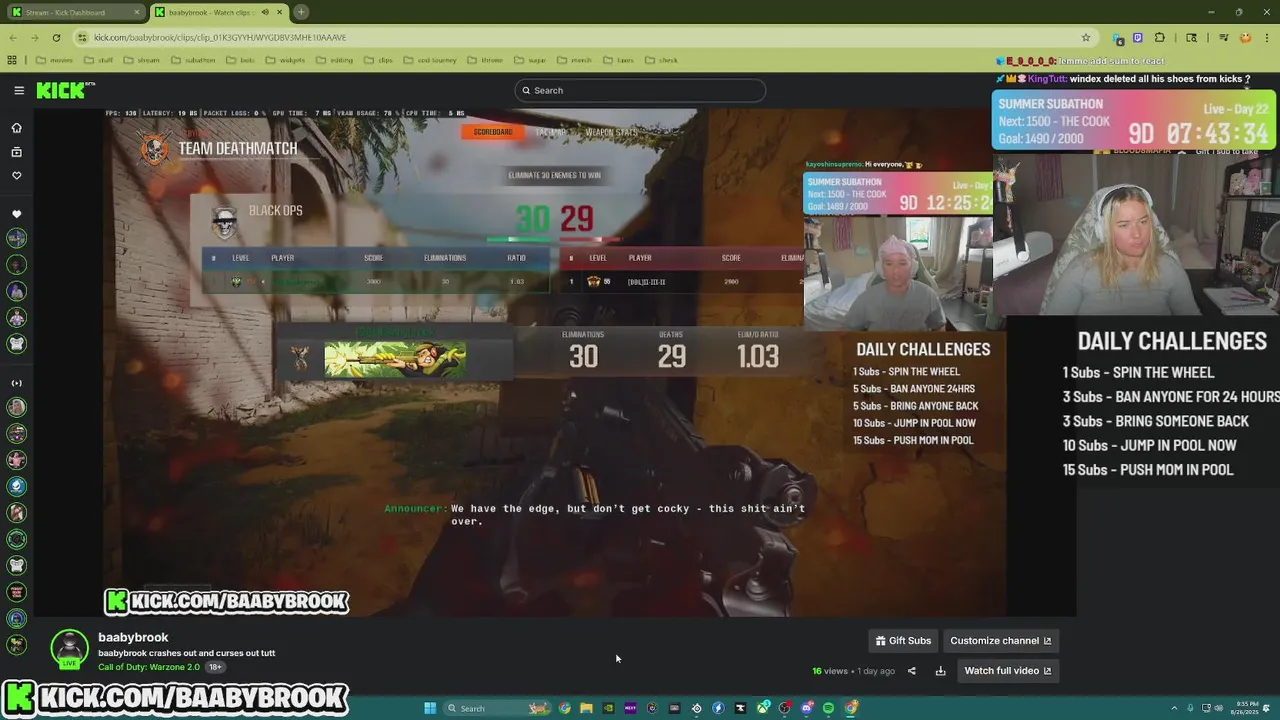
Task: Open the bots bookmark folder
Action: [240, 60]
